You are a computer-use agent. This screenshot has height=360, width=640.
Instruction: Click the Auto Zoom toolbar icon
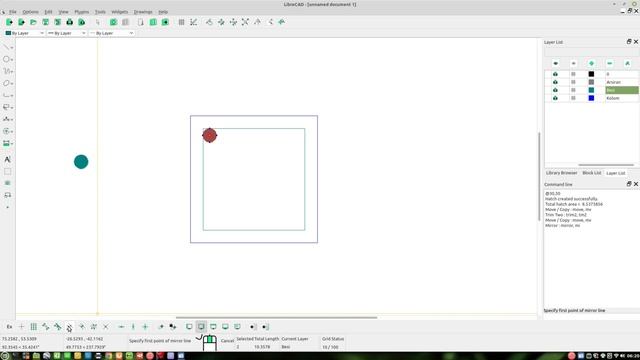pyautogui.click(x=245, y=22)
